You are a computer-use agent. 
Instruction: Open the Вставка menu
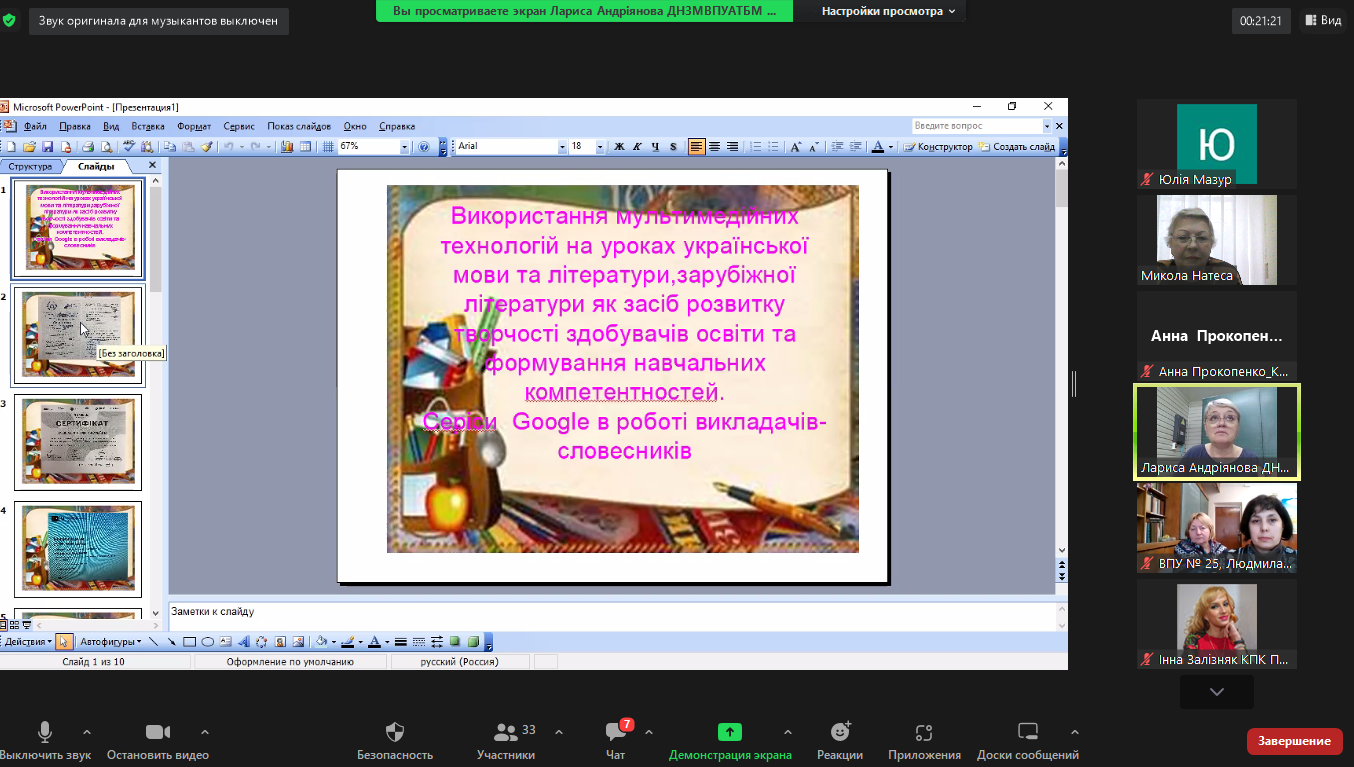click(x=148, y=126)
